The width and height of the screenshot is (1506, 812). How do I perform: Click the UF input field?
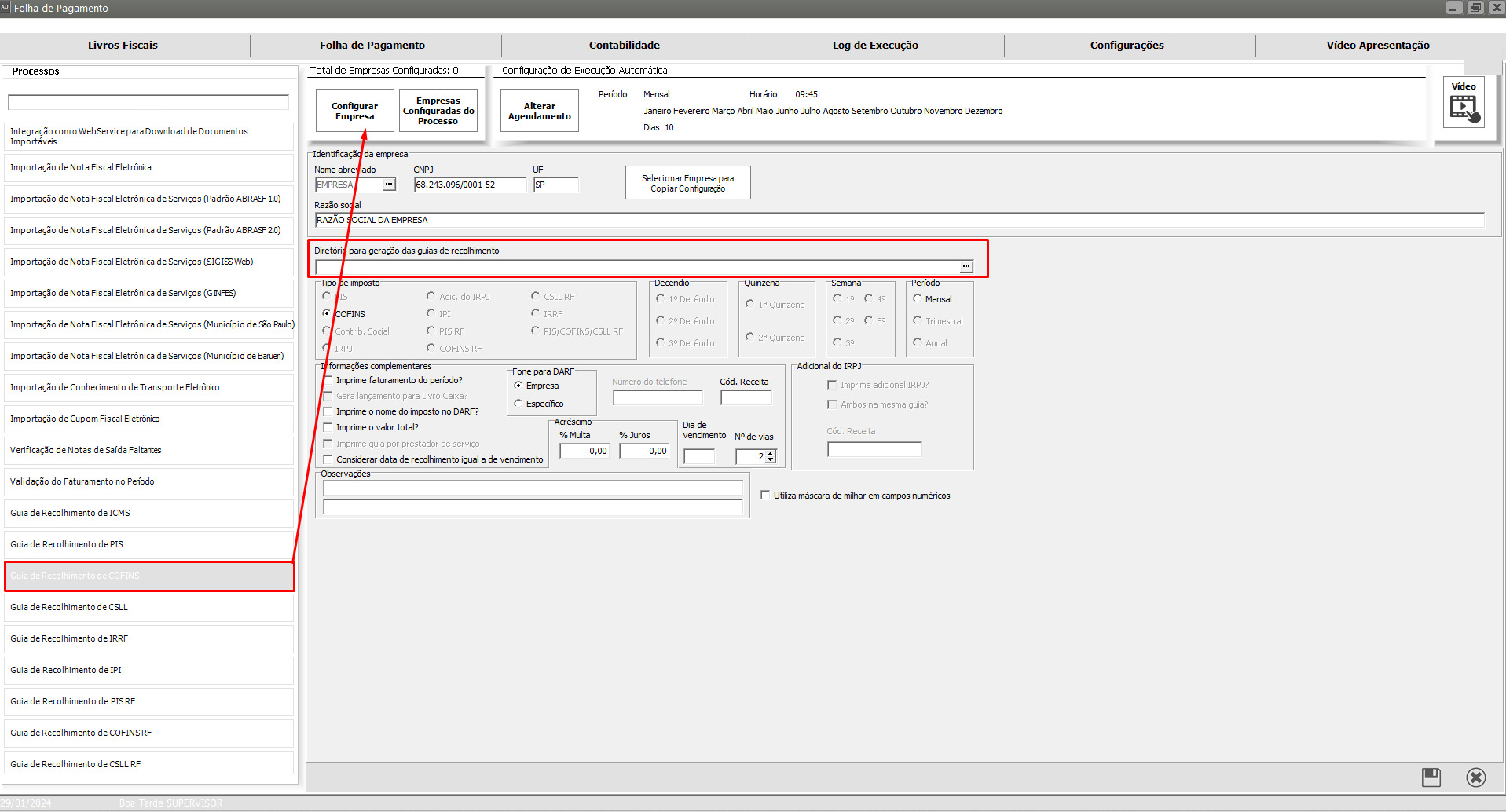[x=556, y=185]
